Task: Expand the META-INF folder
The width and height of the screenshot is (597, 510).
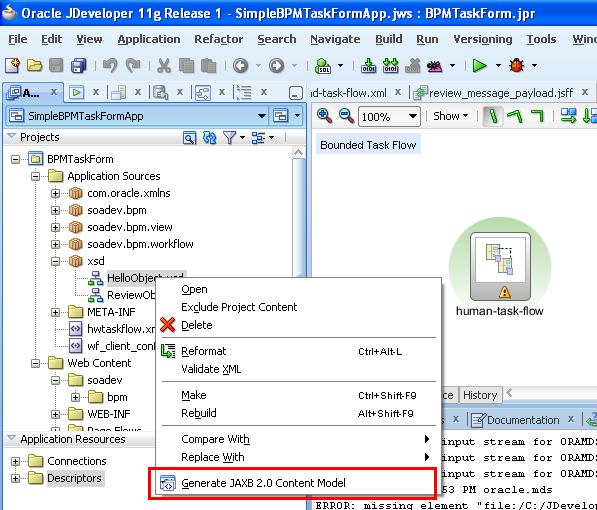Action: [x=55, y=312]
